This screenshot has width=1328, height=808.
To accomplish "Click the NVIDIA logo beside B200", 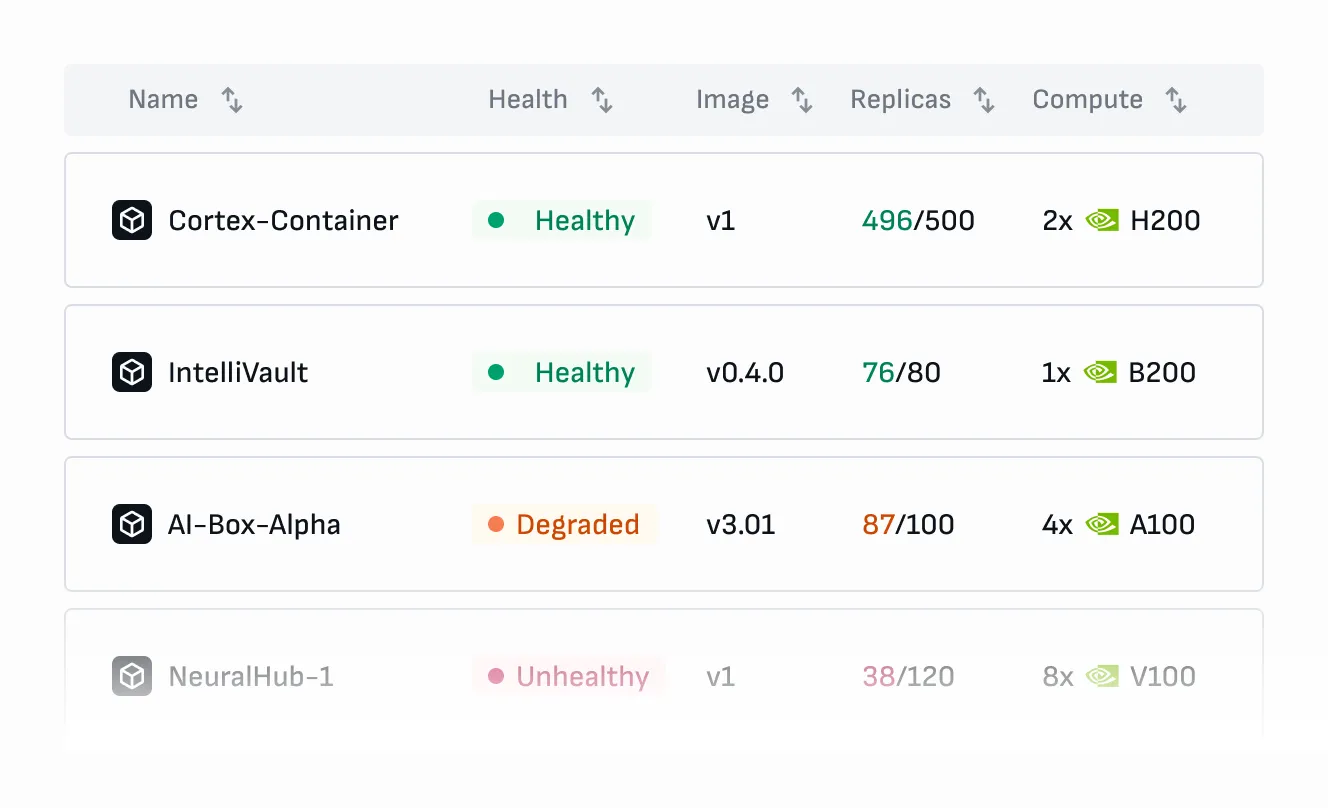I will pos(1101,372).
